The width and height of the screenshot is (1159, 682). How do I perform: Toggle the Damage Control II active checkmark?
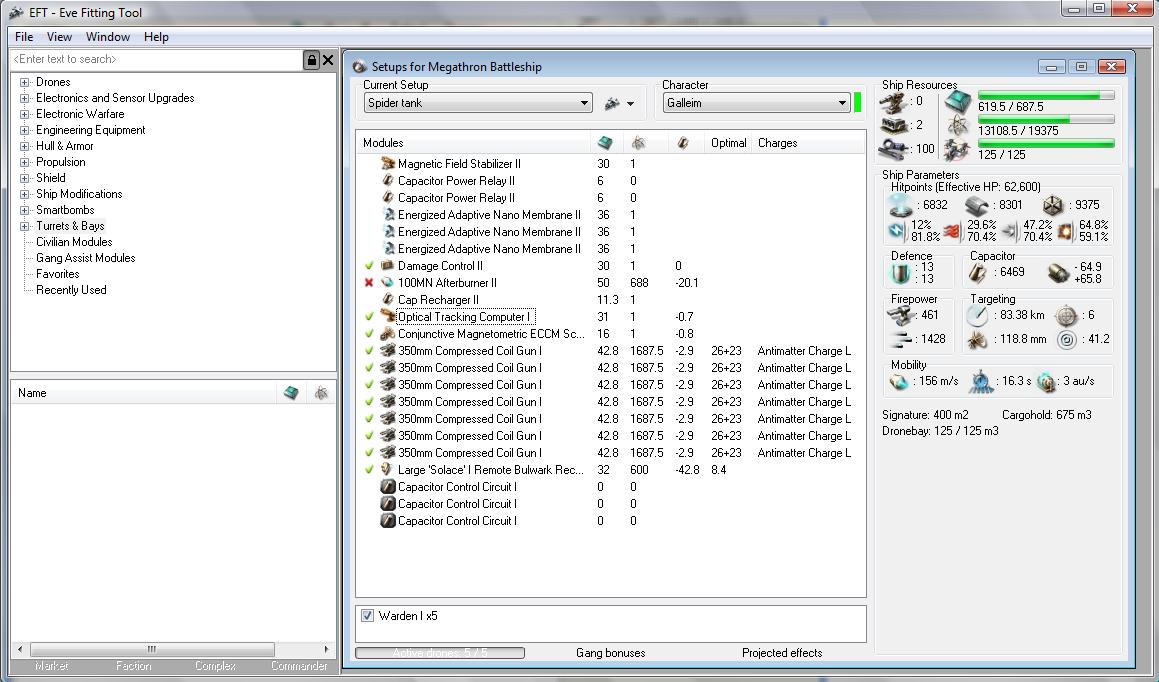pyautogui.click(x=370, y=266)
